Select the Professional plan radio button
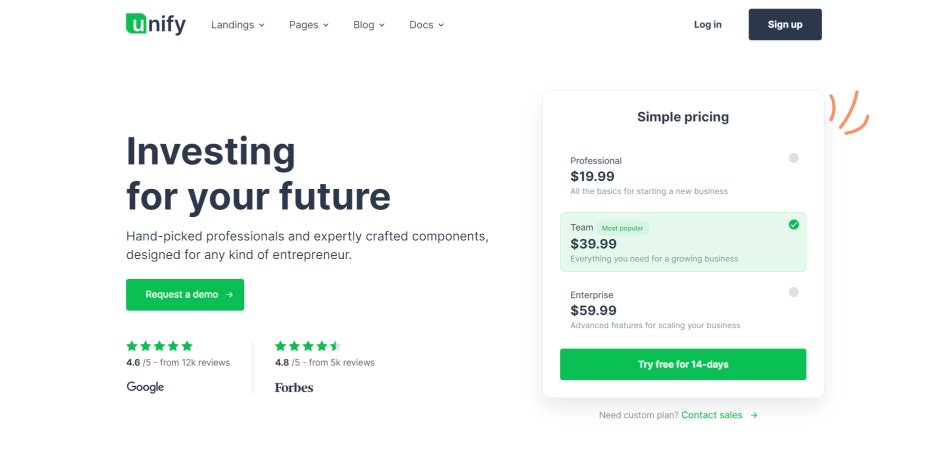Image resolution: width=950 pixels, height=455 pixels. click(x=793, y=158)
